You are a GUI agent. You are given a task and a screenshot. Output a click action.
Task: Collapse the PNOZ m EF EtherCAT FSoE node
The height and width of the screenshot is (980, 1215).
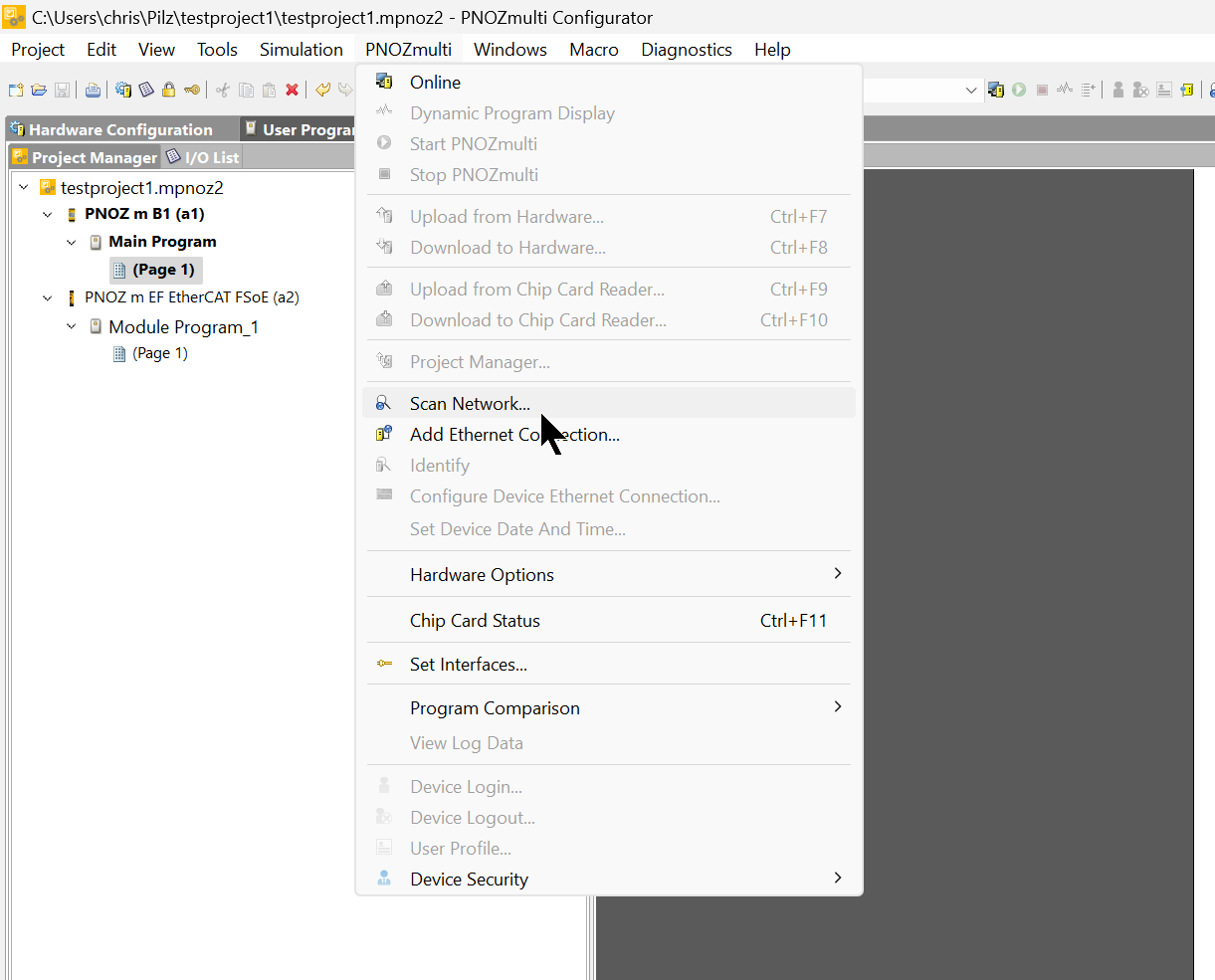coord(48,297)
